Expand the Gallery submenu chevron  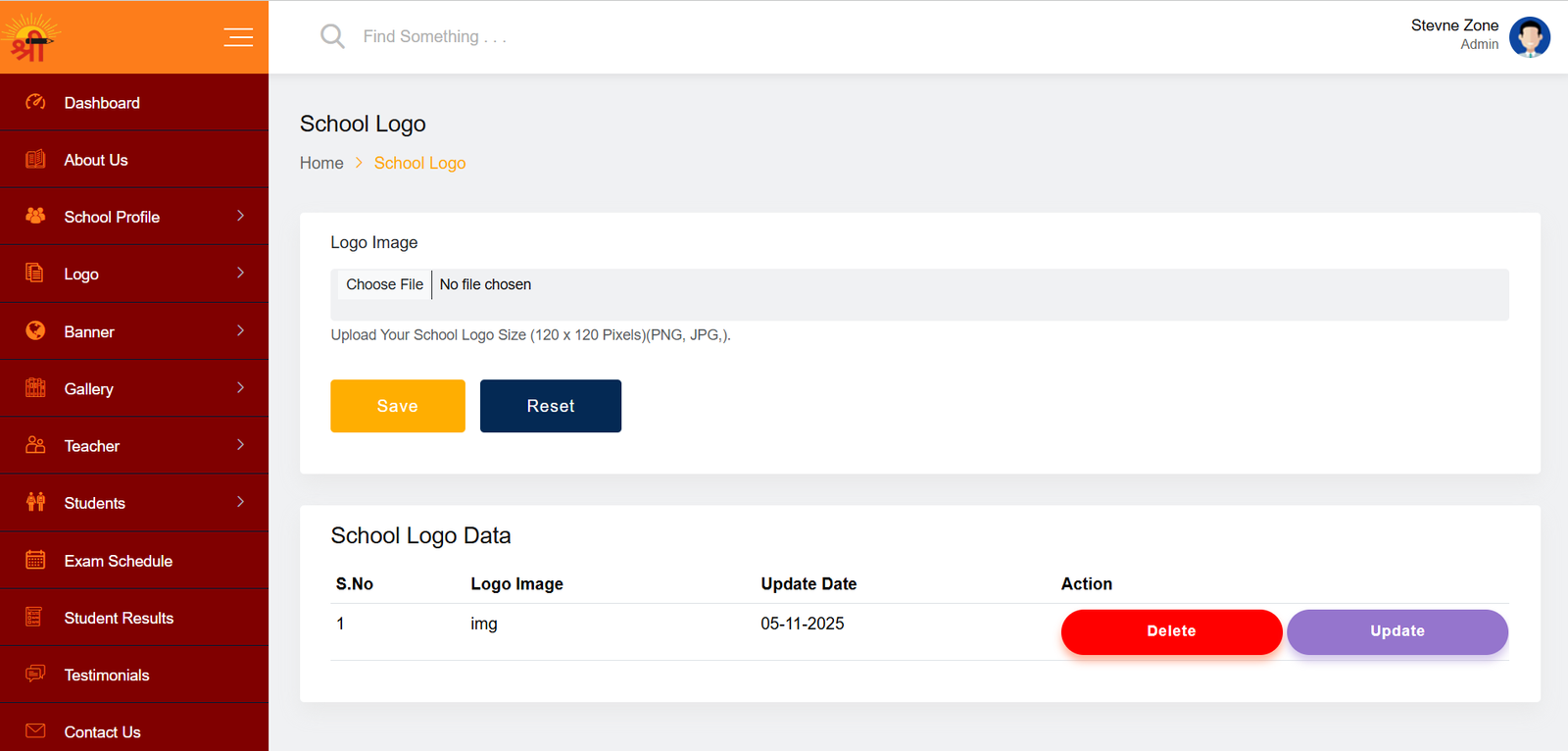point(240,387)
